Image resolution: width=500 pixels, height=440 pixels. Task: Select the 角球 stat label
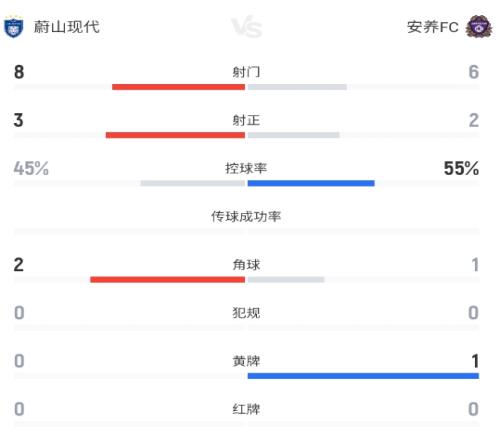click(246, 265)
